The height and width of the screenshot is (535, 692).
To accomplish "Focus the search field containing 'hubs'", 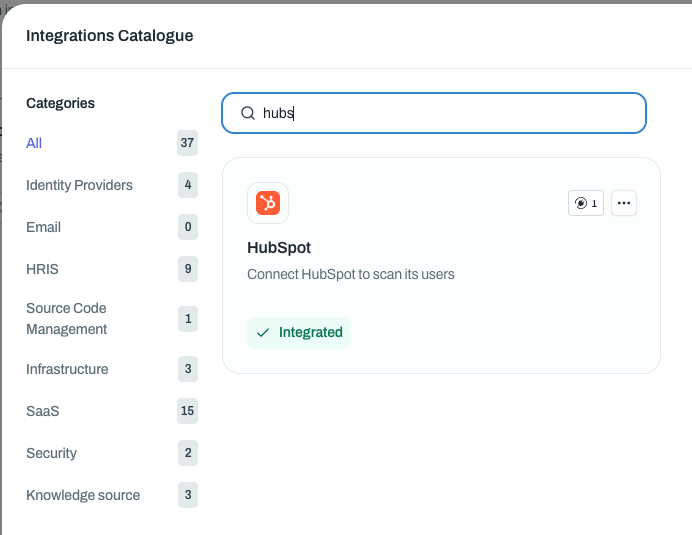I will click(x=440, y=113).
